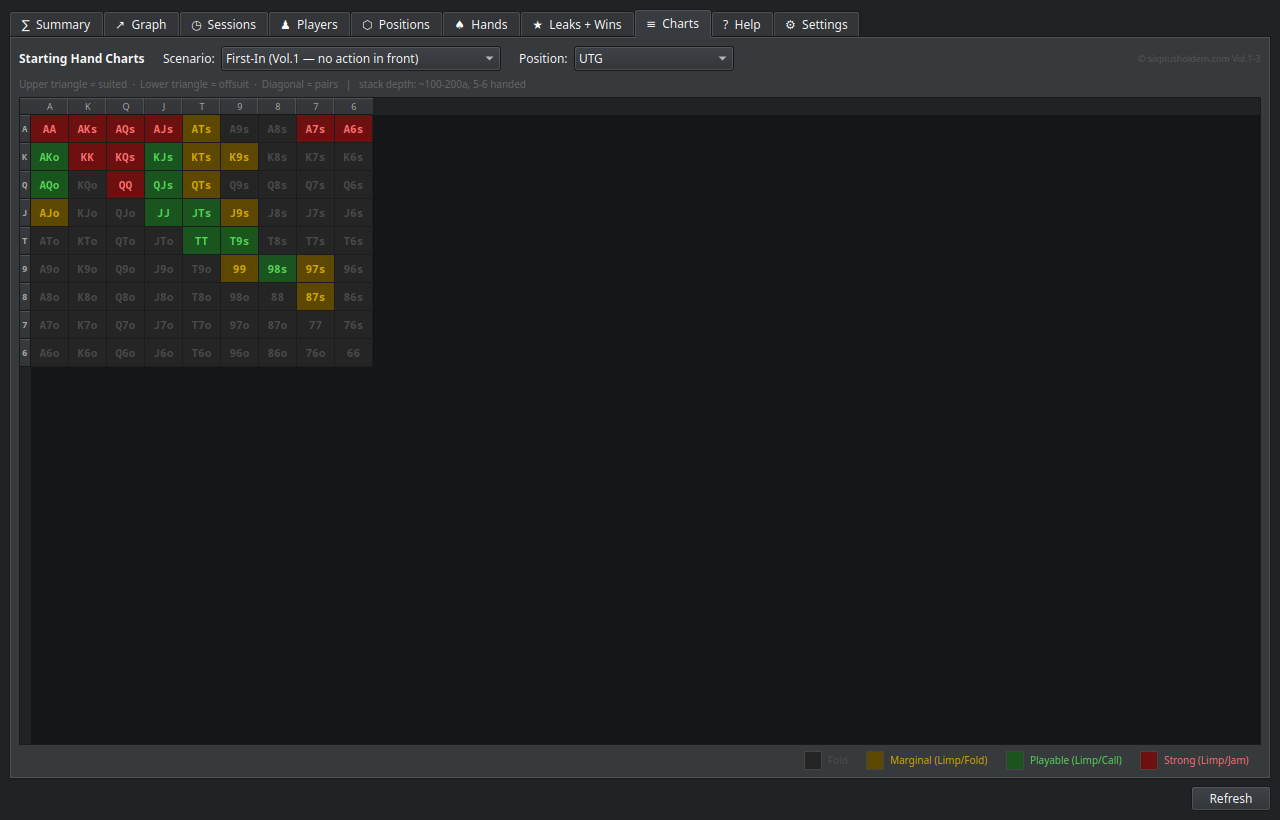Select the 87s hand cell
The height and width of the screenshot is (820, 1280).
316,297
